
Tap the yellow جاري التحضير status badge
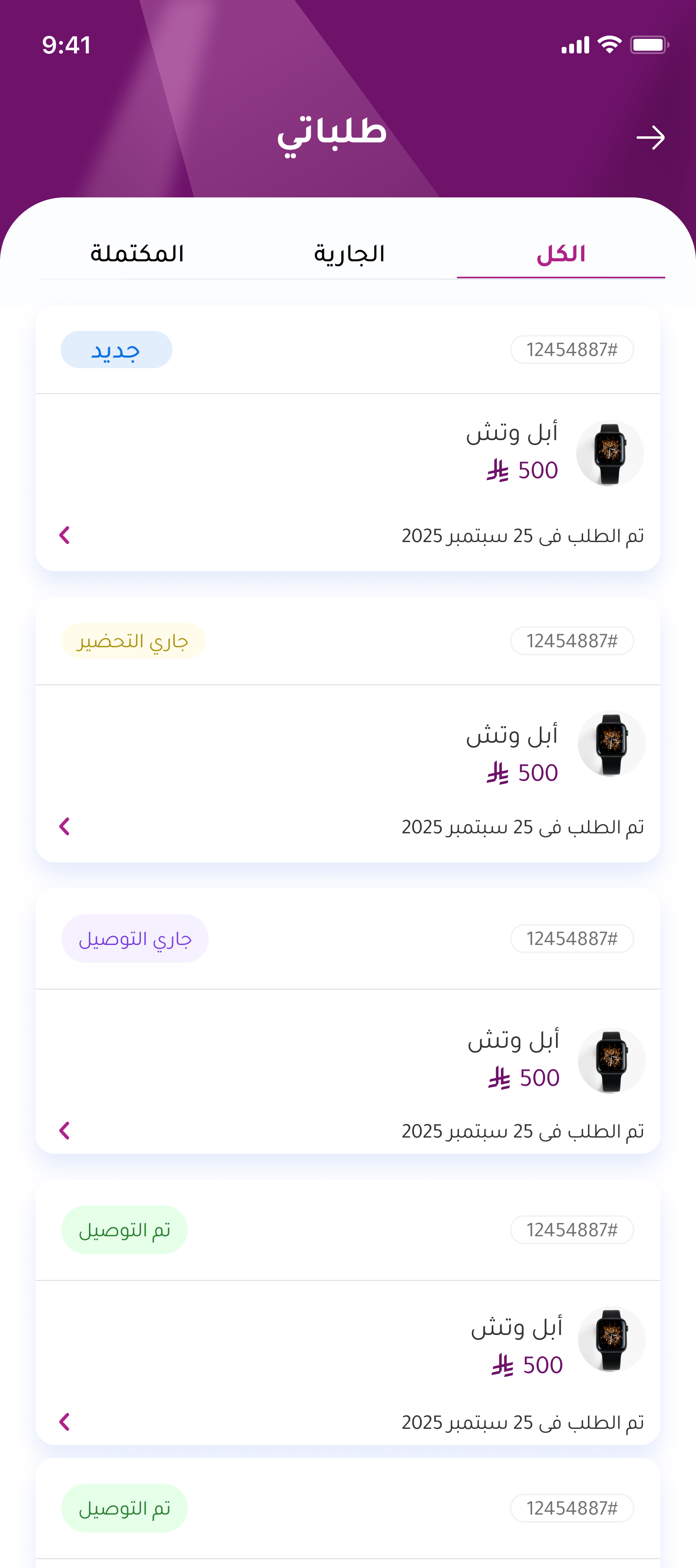click(133, 641)
